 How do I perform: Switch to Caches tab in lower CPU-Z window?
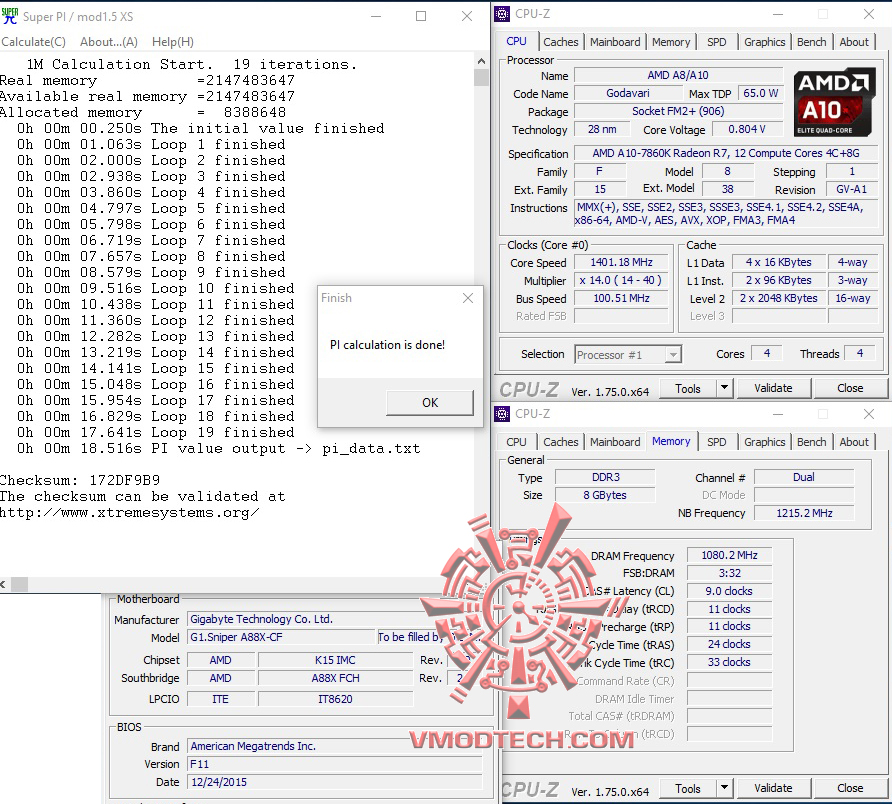click(x=560, y=442)
